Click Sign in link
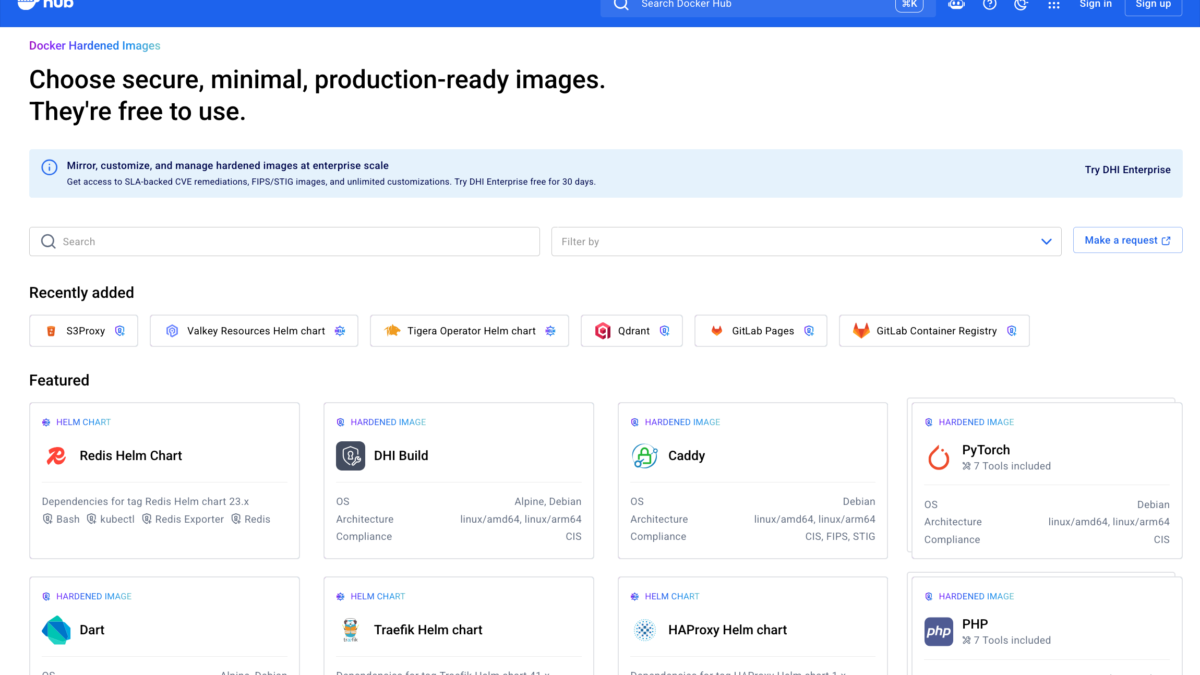 (x=1096, y=4)
